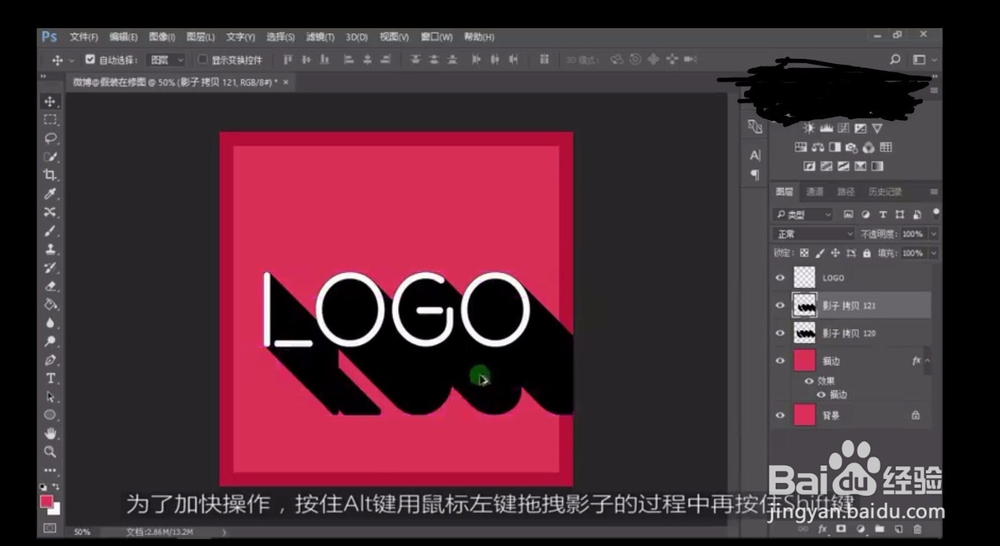Click the zoom percentage field showing 50%
The height and width of the screenshot is (546, 1000).
coord(82,531)
